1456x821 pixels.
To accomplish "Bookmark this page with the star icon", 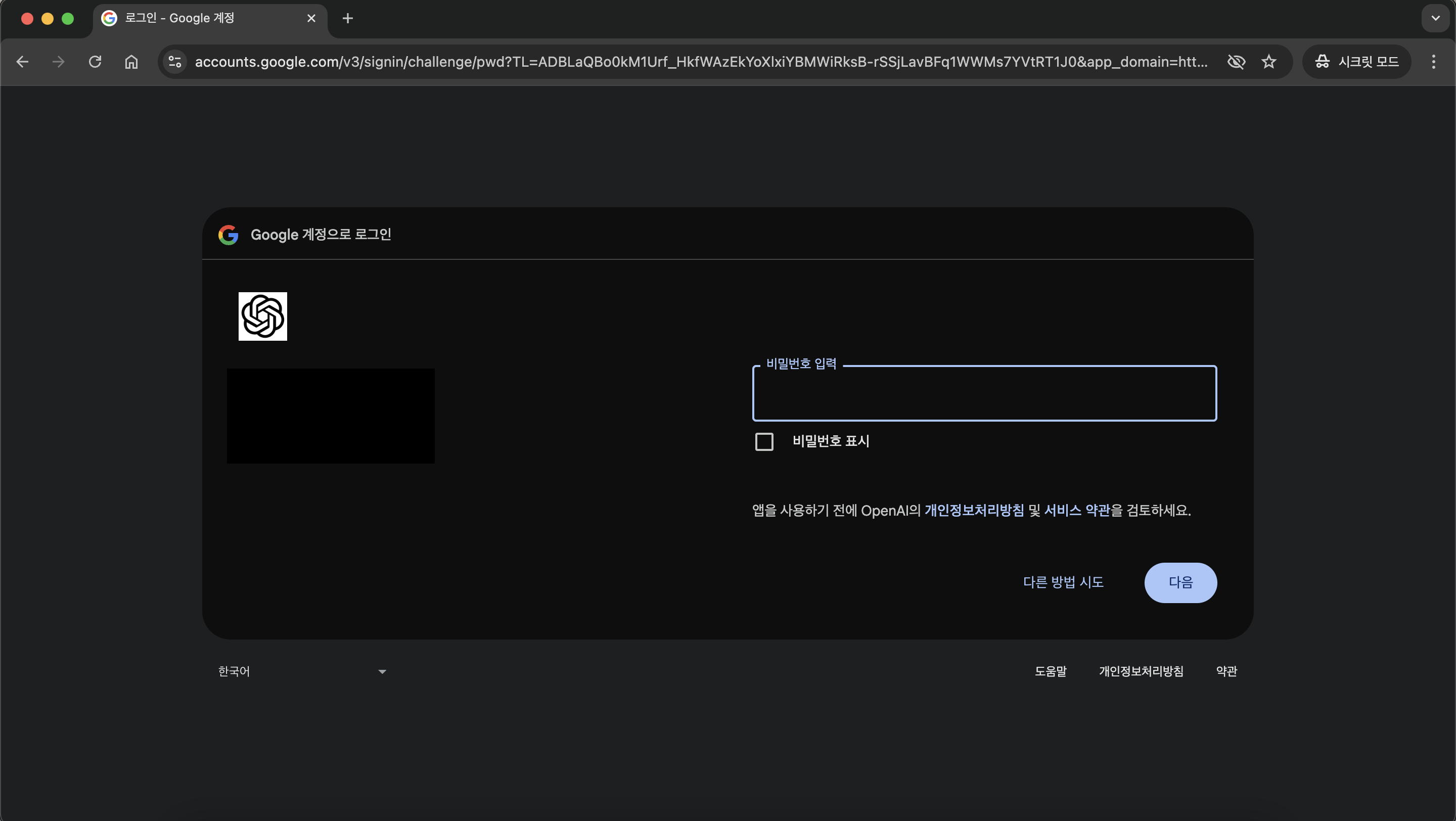I will pyautogui.click(x=1269, y=62).
